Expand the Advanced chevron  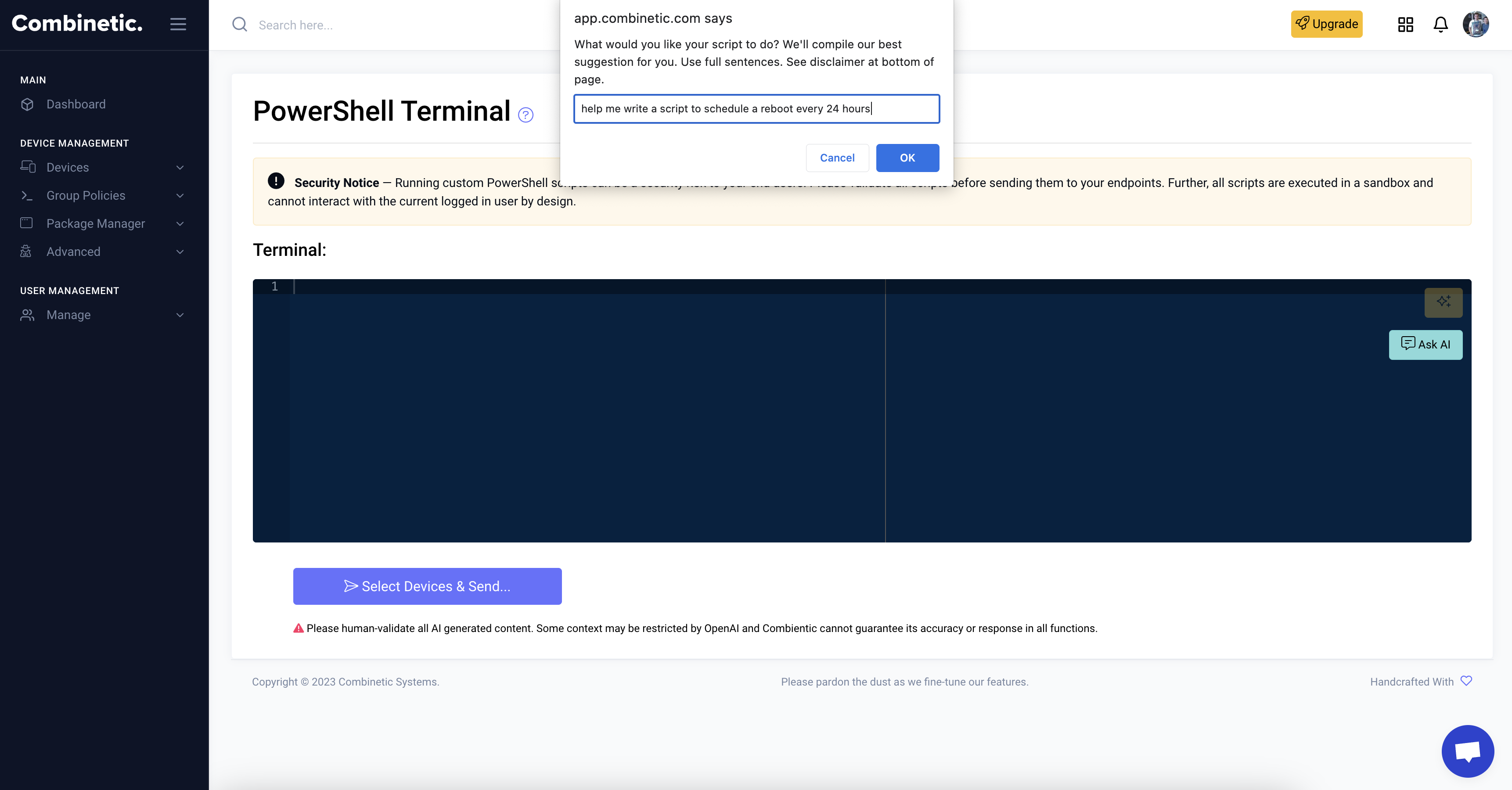(180, 252)
